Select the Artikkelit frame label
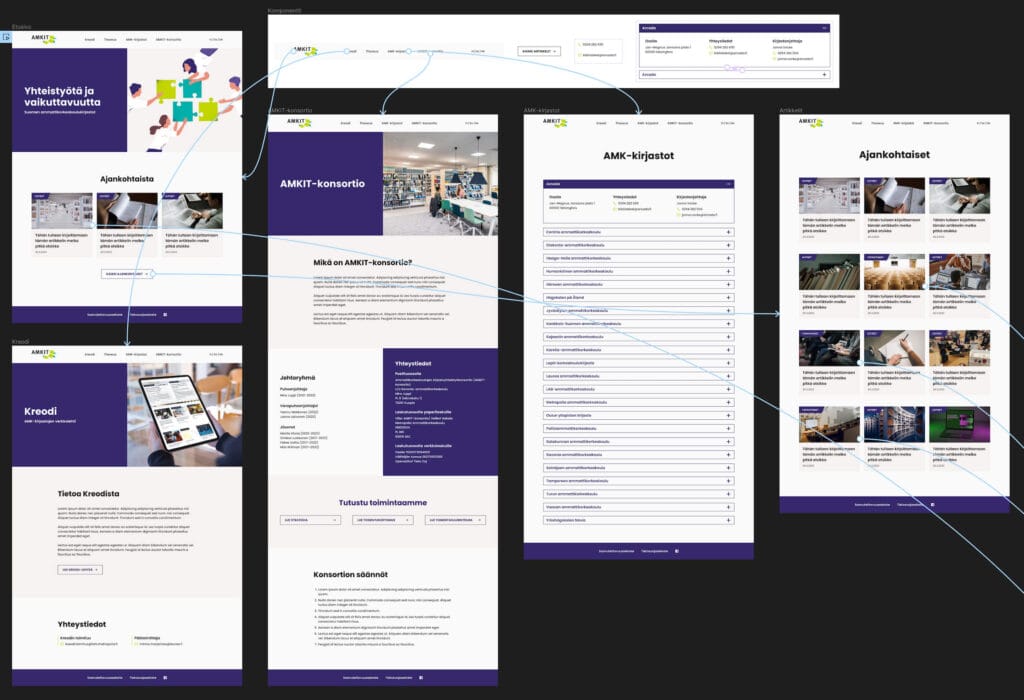1024x700 pixels. [x=791, y=110]
